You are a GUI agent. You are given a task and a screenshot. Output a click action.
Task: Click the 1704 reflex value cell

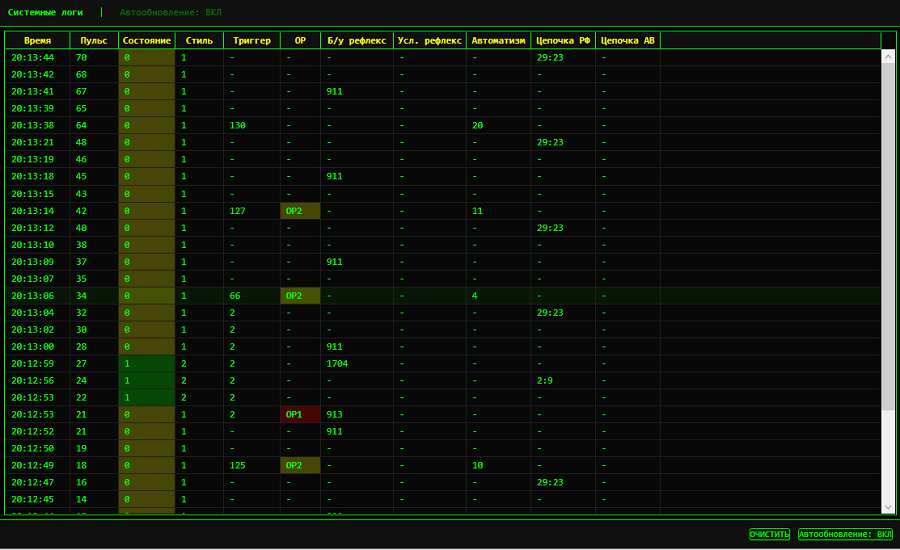(x=337, y=363)
